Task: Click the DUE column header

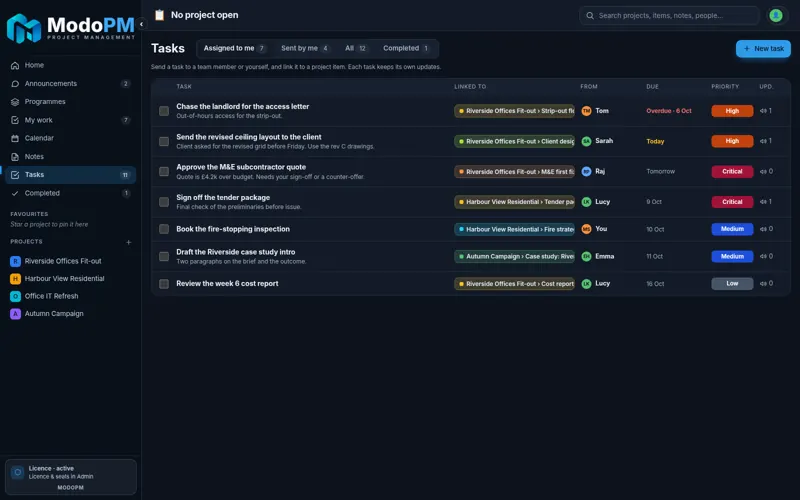Action: (x=652, y=87)
